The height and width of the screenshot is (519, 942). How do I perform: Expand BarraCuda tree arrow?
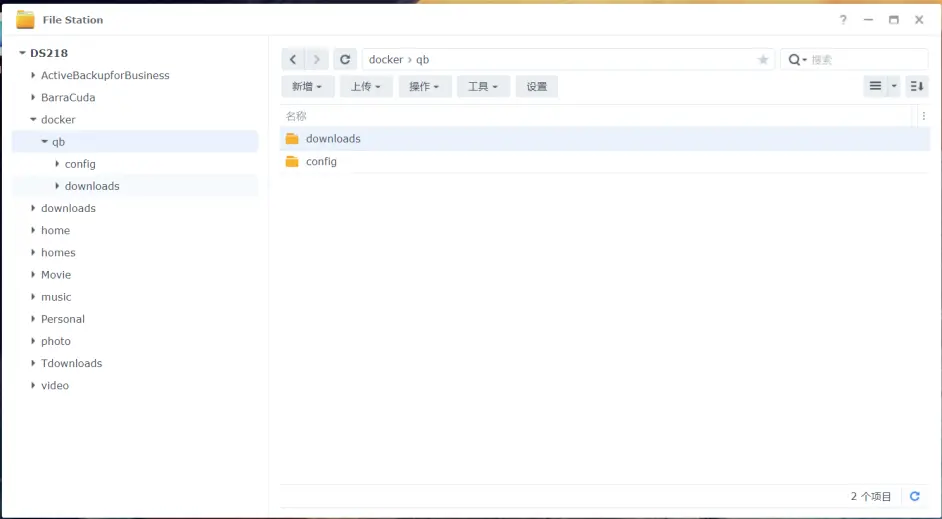pyautogui.click(x=33, y=97)
